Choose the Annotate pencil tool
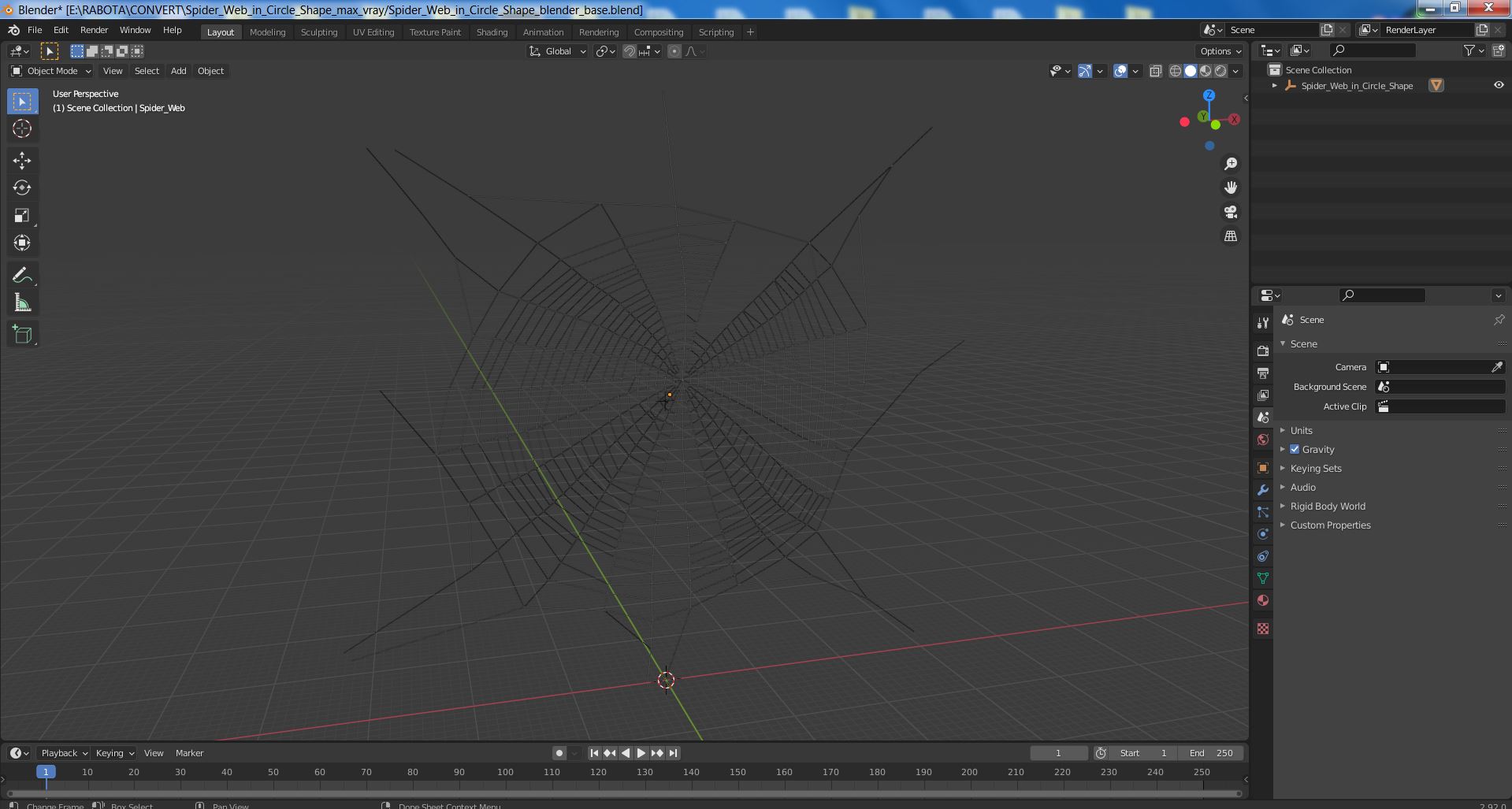 (x=22, y=275)
